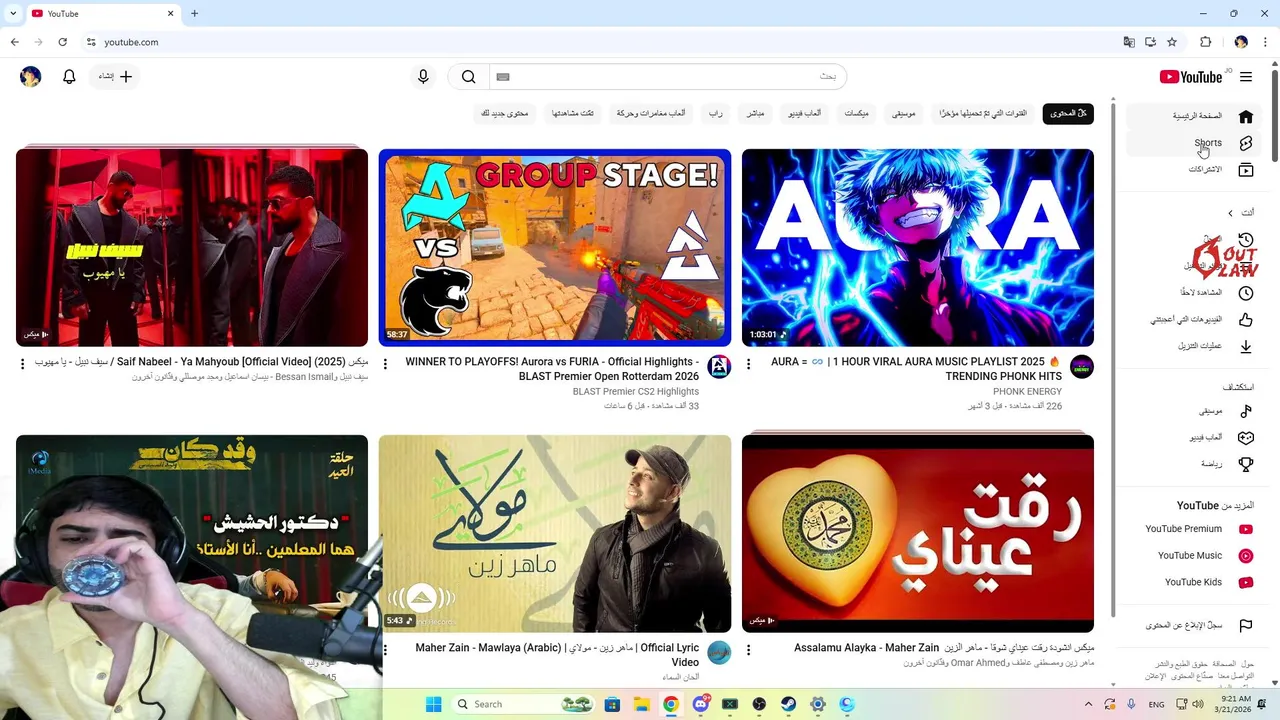This screenshot has height=720, width=1280.
Task: Open options menu for Aurora vs FURIA video
Action: point(385,364)
